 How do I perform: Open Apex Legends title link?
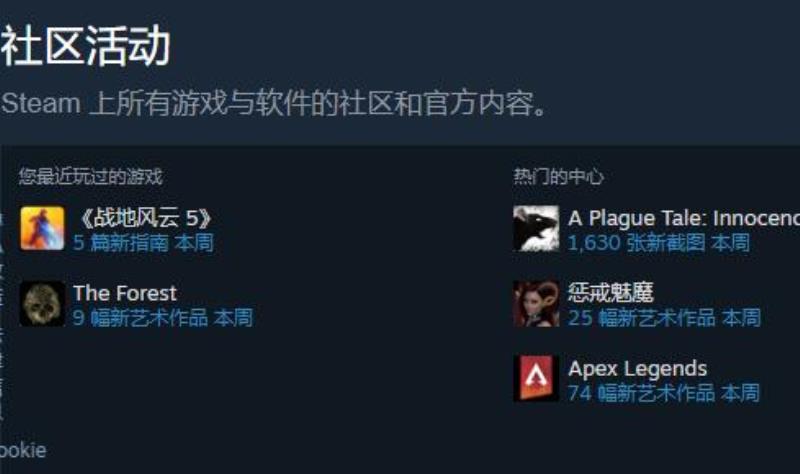click(x=638, y=368)
